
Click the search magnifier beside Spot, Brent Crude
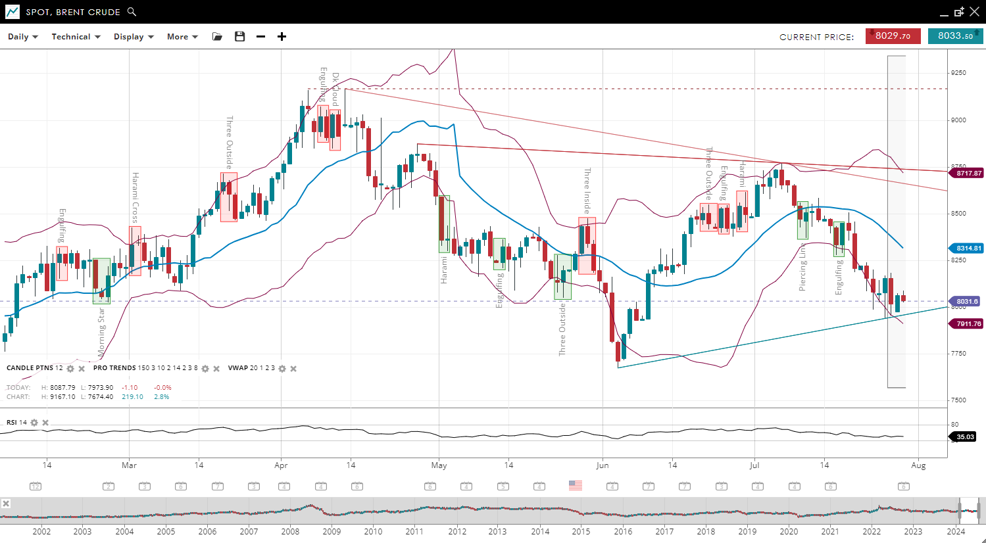coord(132,12)
